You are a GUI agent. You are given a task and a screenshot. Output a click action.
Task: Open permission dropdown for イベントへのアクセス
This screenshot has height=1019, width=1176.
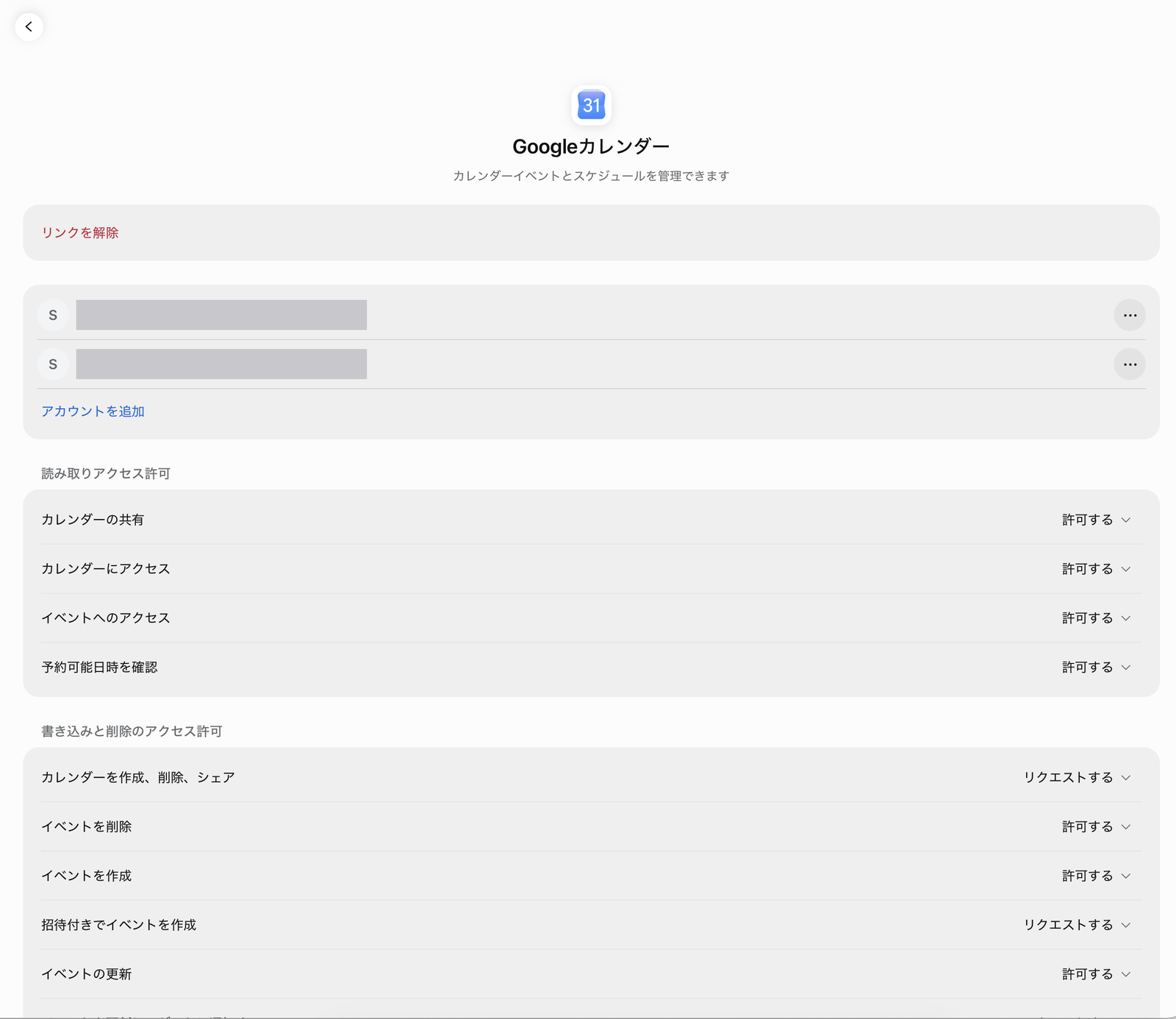(x=1096, y=618)
